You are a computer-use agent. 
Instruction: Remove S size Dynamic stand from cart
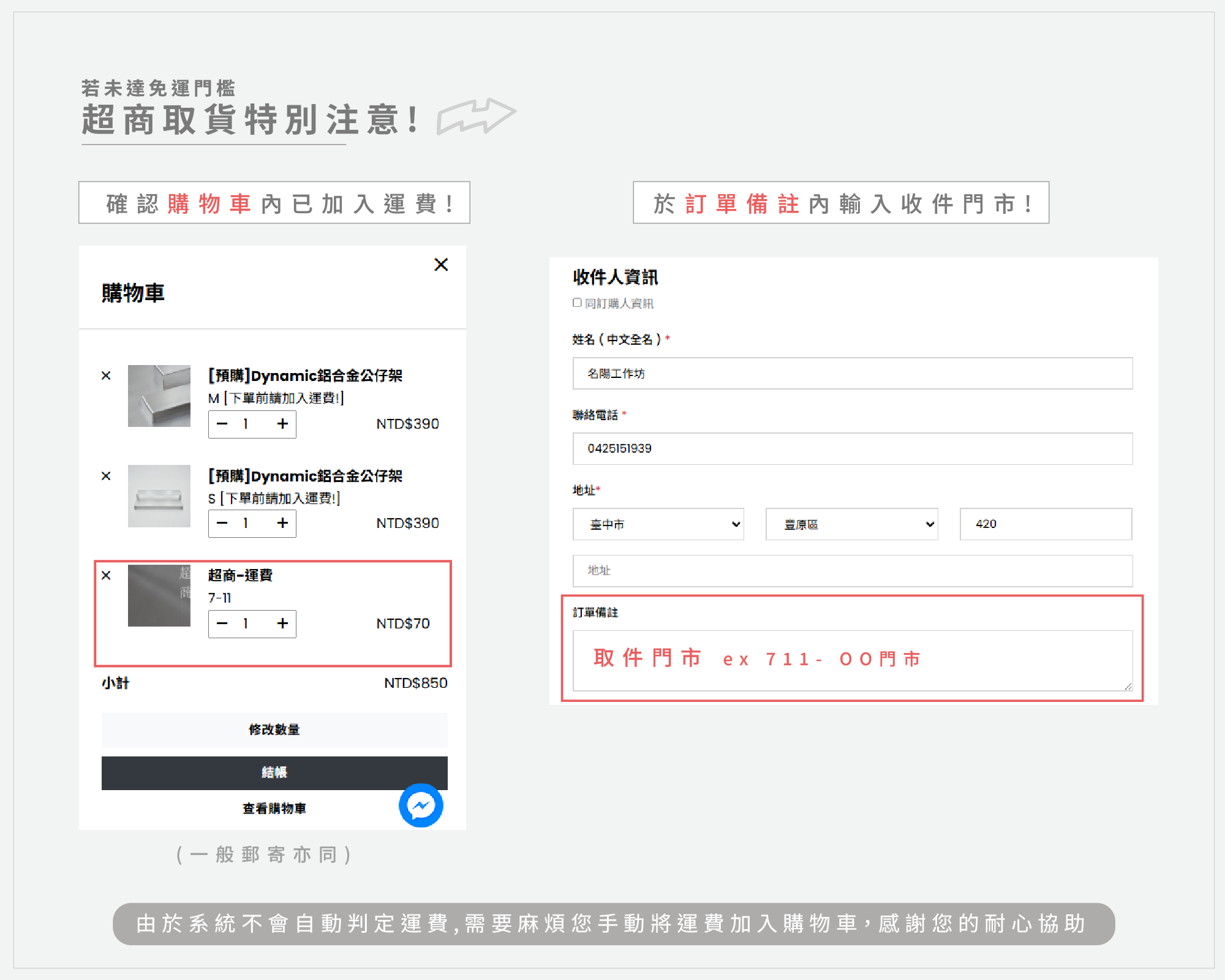[106, 476]
